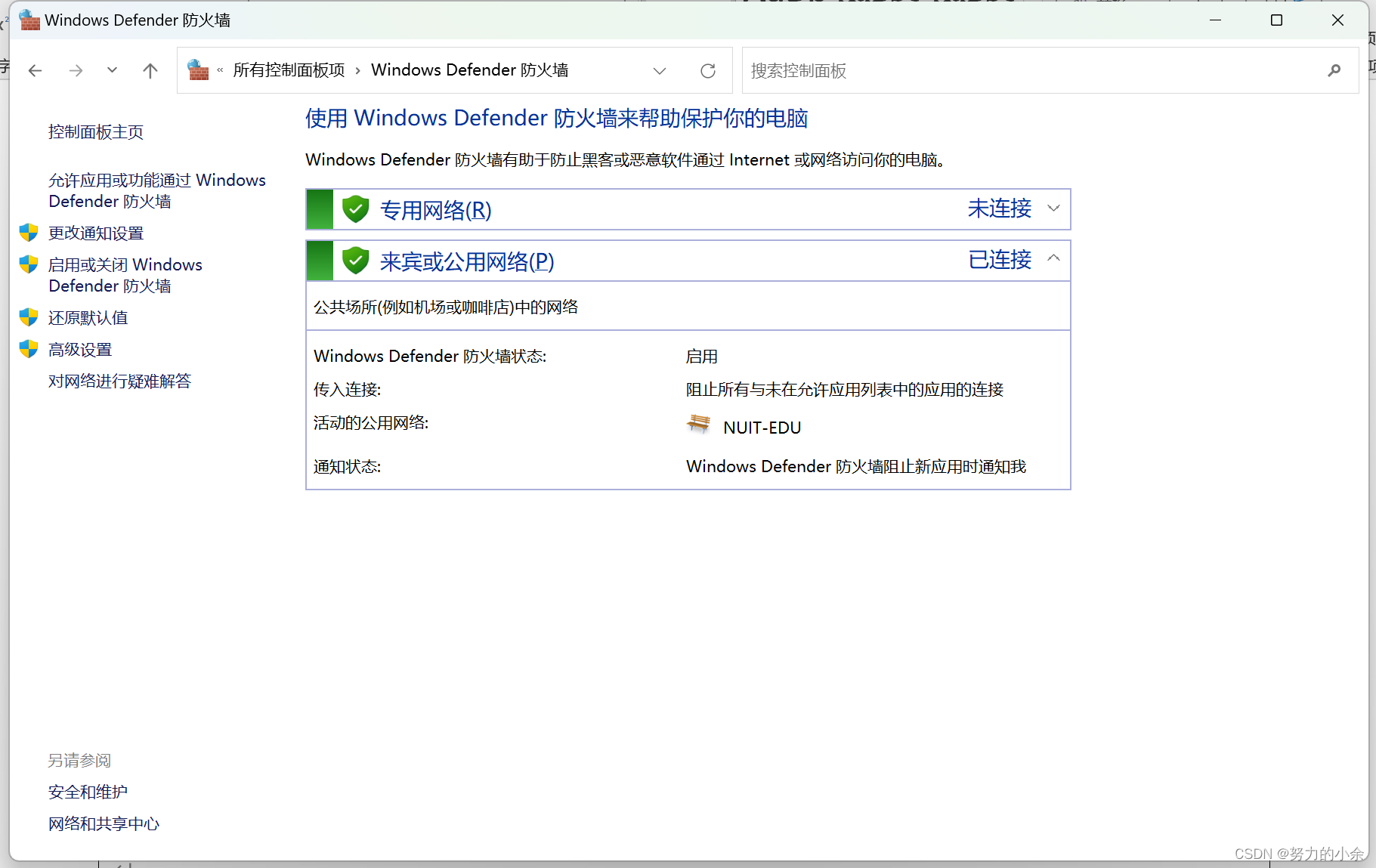Viewport: 1376px width, 868px height.
Task: Click the 通知状态 label
Action: tap(348, 467)
